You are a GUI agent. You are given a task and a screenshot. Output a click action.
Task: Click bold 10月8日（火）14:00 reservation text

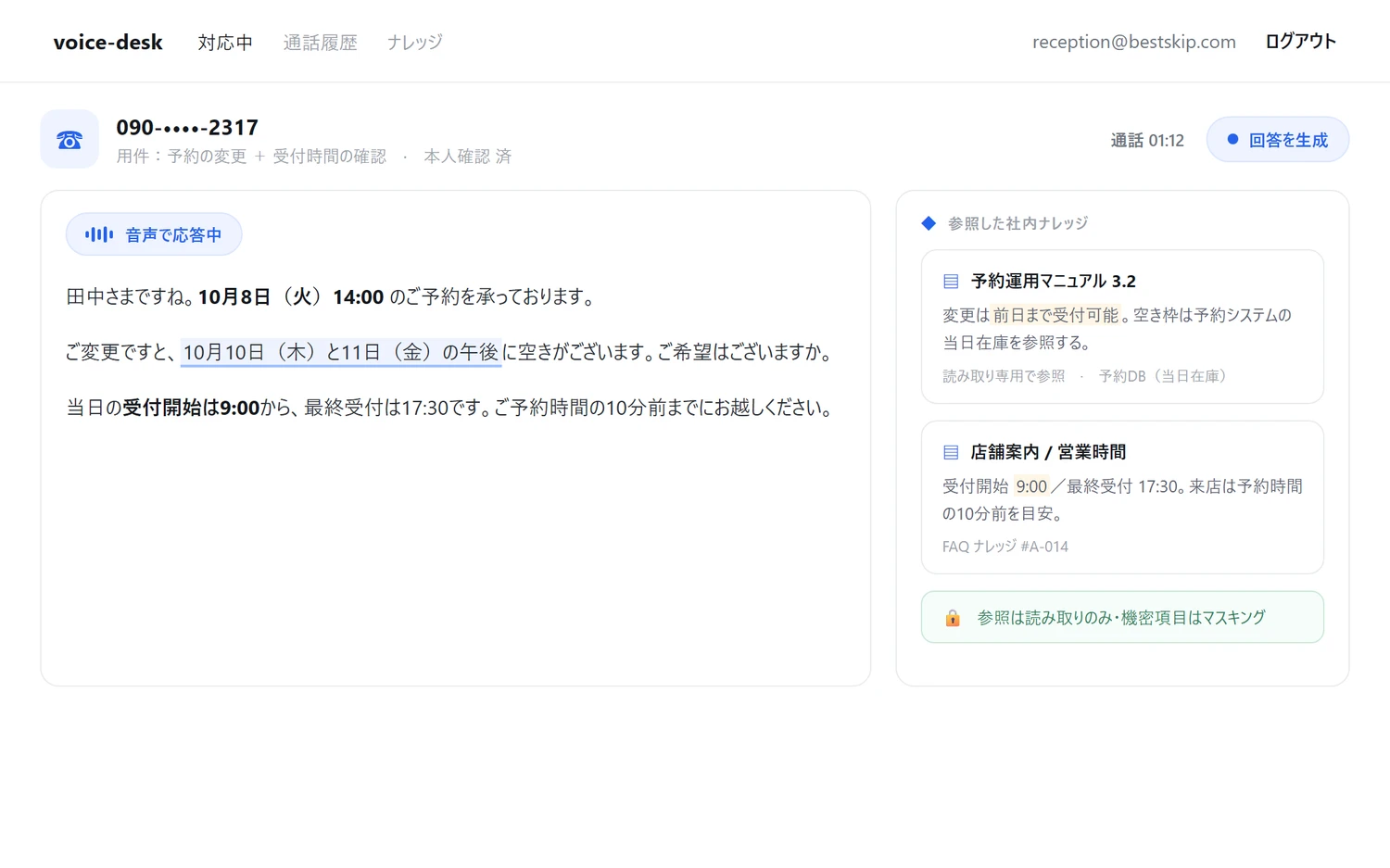pos(291,296)
